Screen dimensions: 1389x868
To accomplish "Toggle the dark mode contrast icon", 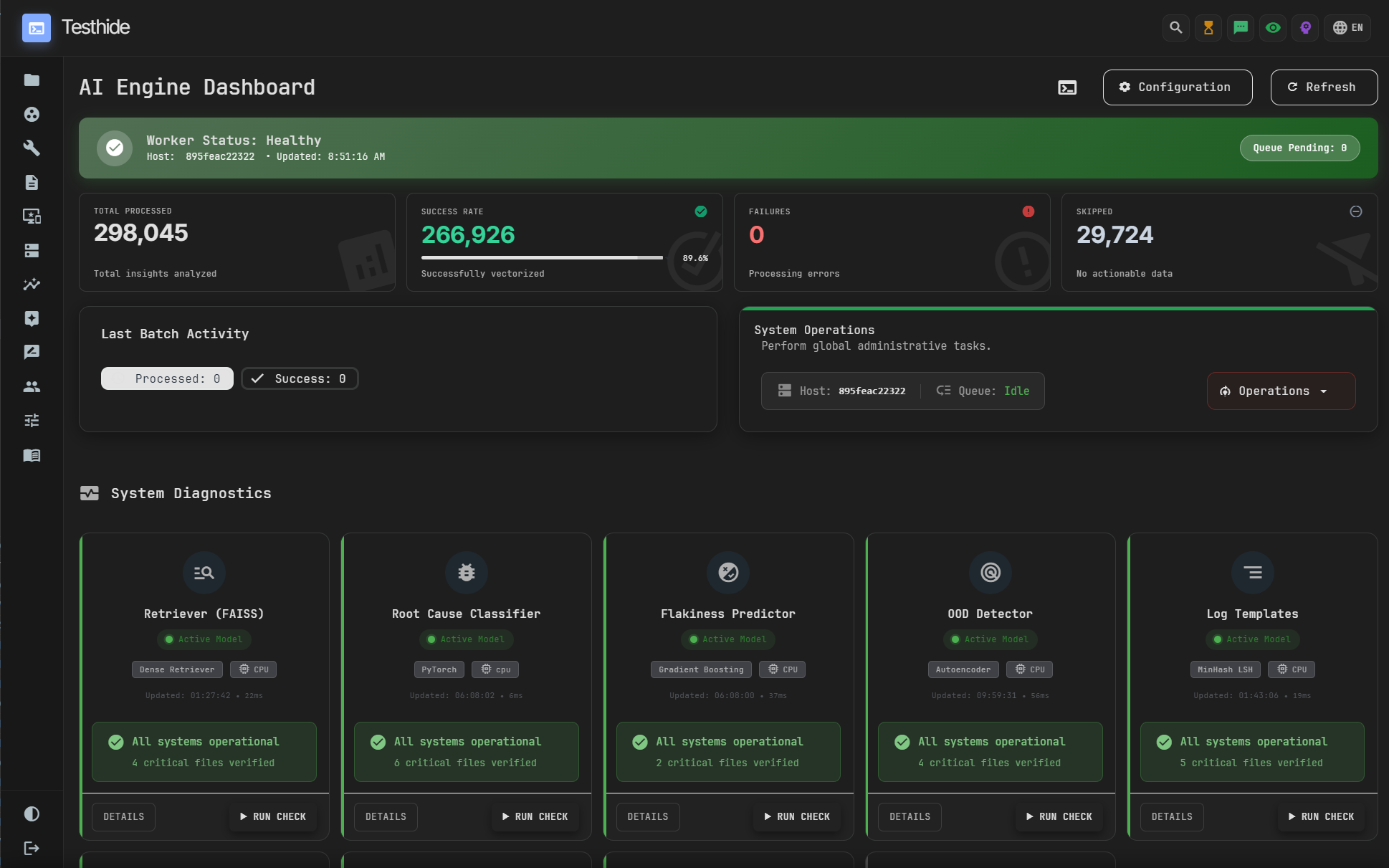I will (32, 814).
